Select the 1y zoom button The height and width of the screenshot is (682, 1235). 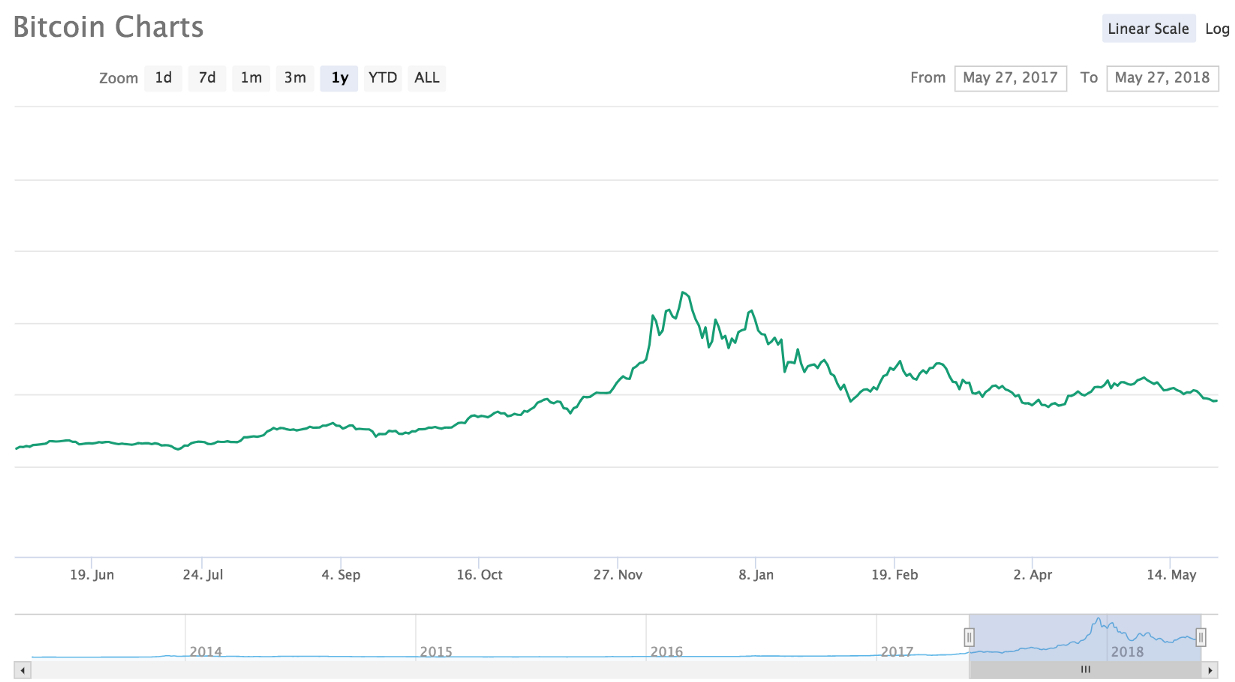(339, 78)
